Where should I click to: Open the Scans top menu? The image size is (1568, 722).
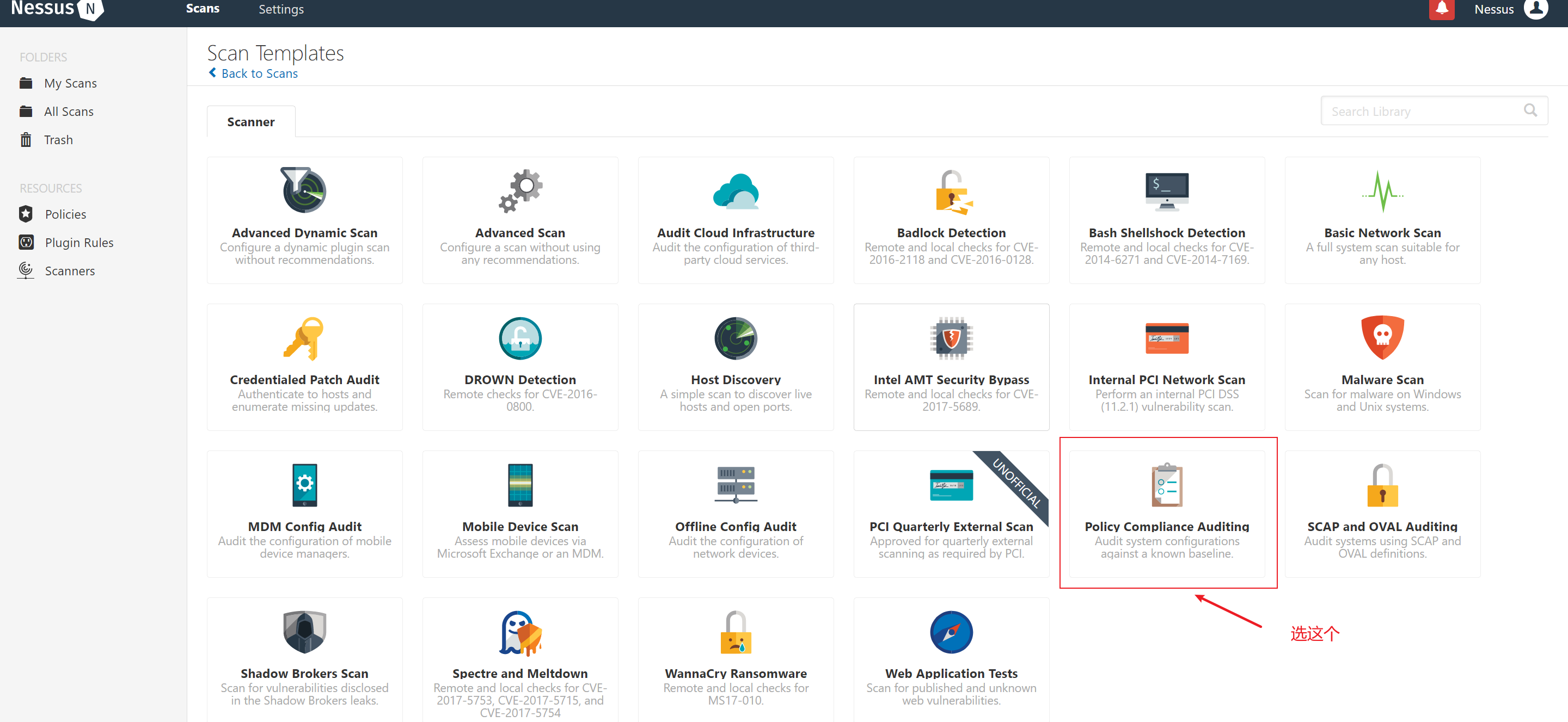203,9
